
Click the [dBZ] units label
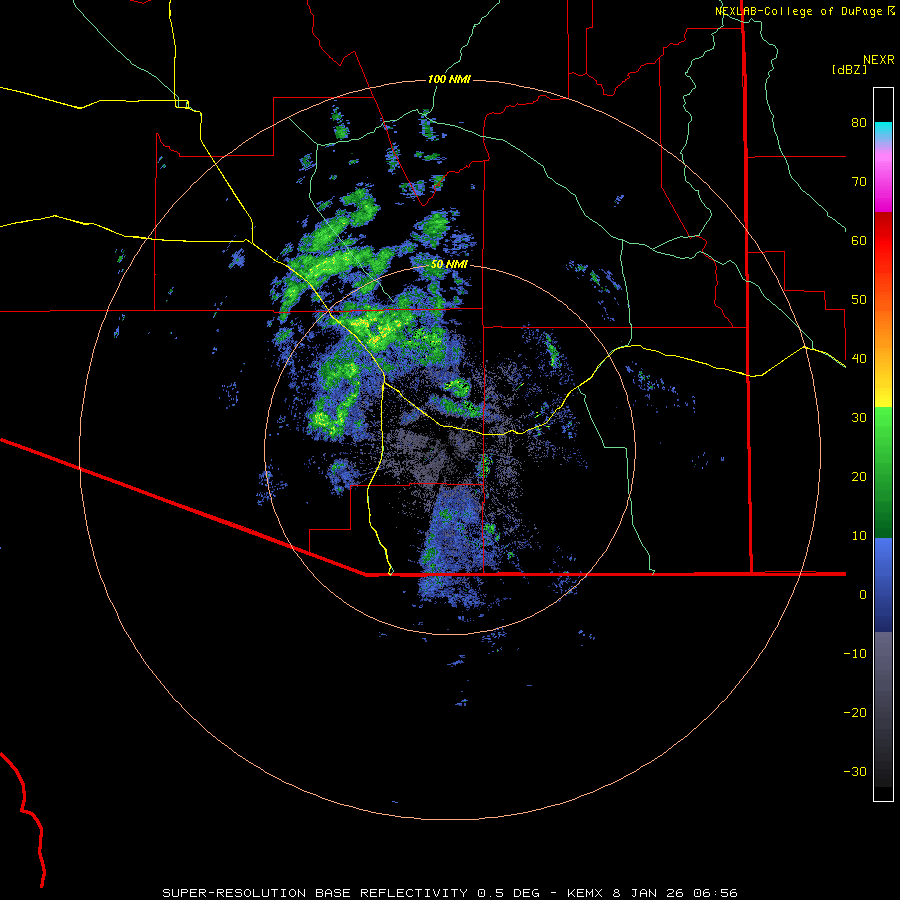(849, 70)
